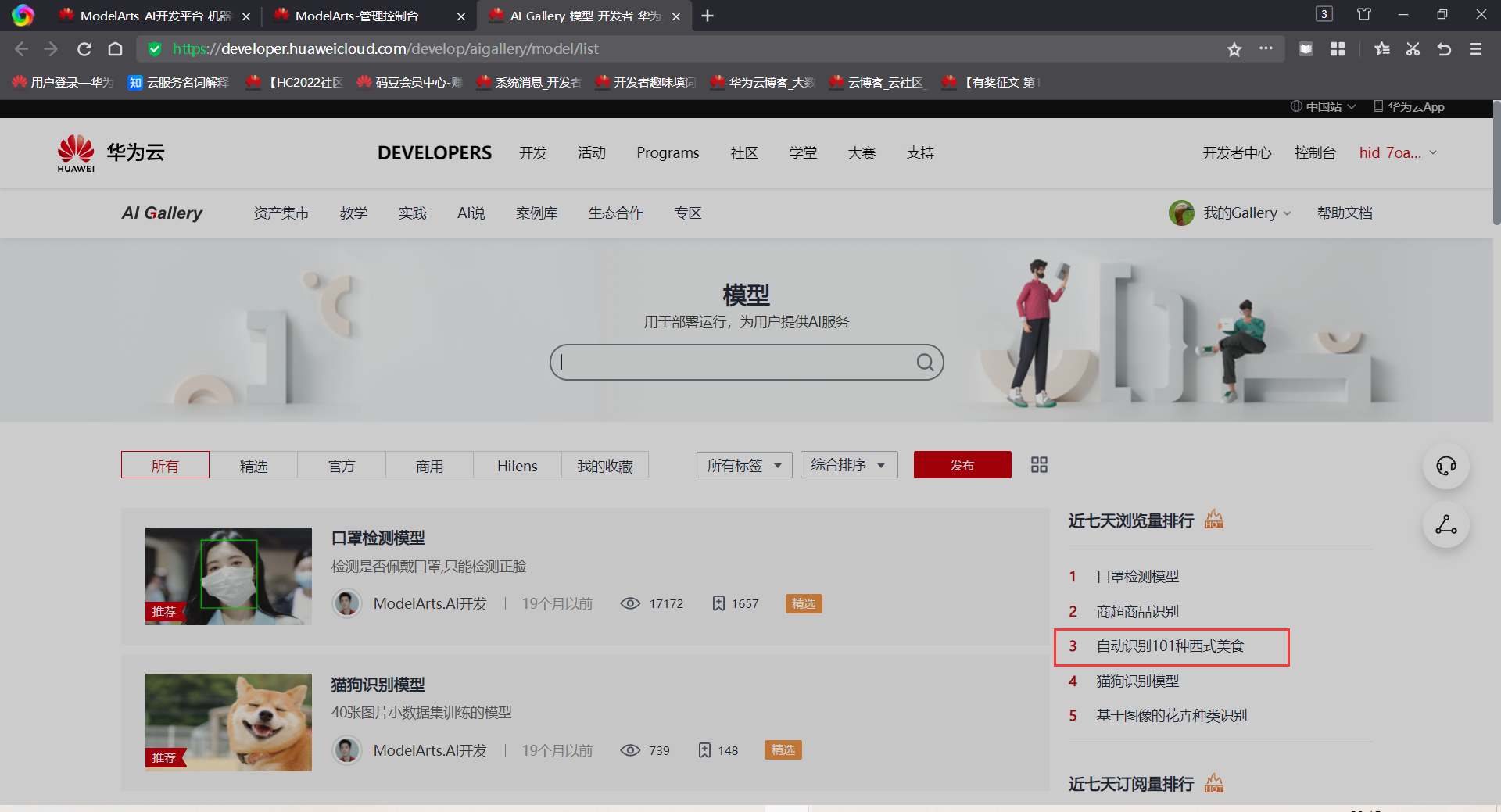Expand the 中国站 region selector
This screenshot has height=812, width=1501.
coord(1323,106)
